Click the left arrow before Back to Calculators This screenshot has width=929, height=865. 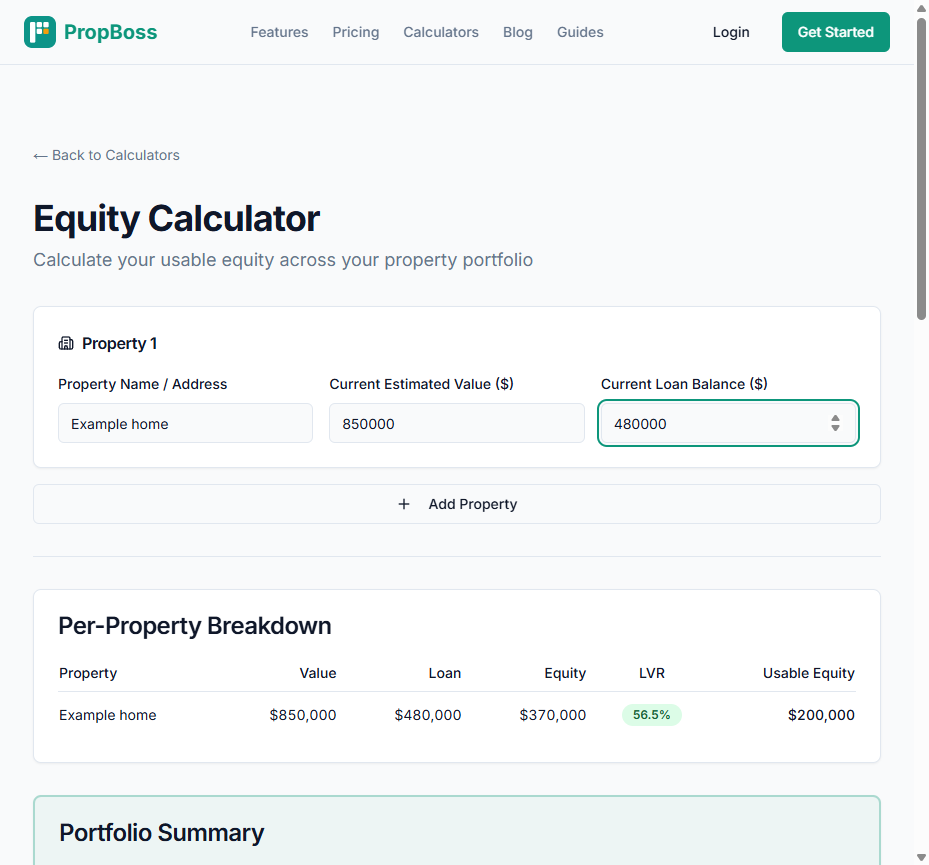point(39,155)
